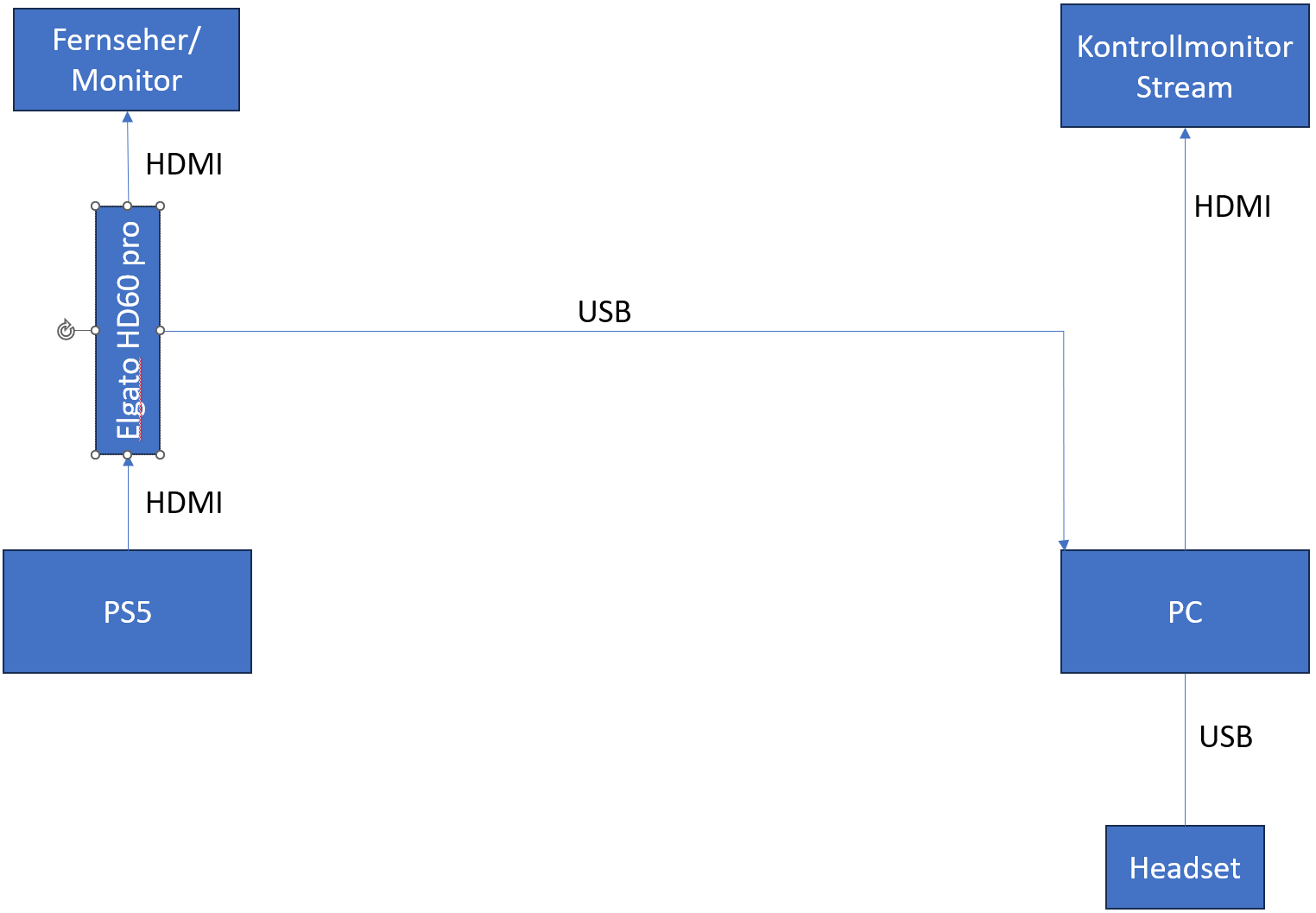The height and width of the screenshot is (913, 1316).
Task: Click the USB label on the long connector
Action: 604,312
